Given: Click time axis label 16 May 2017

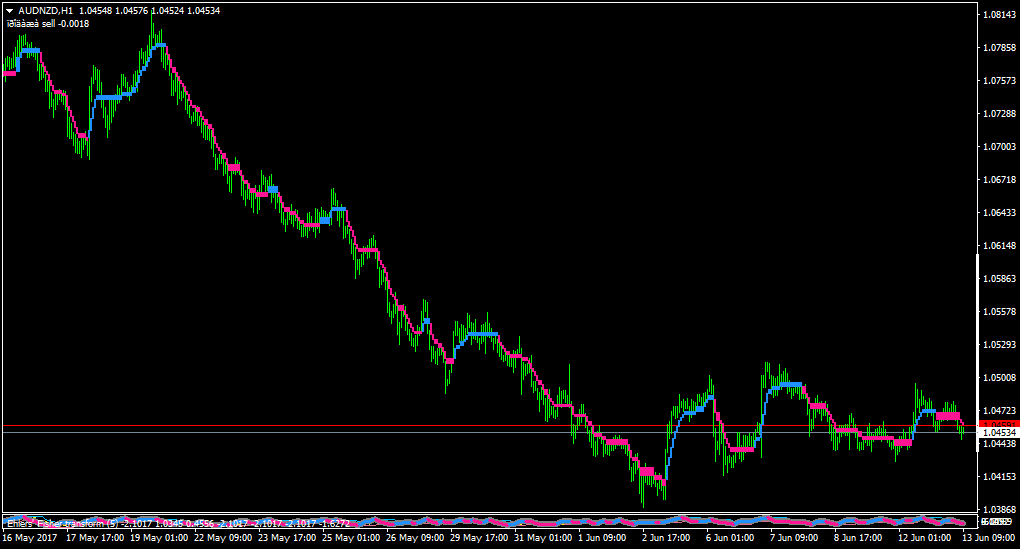Looking at the screenshot, I should pos(30,538).
